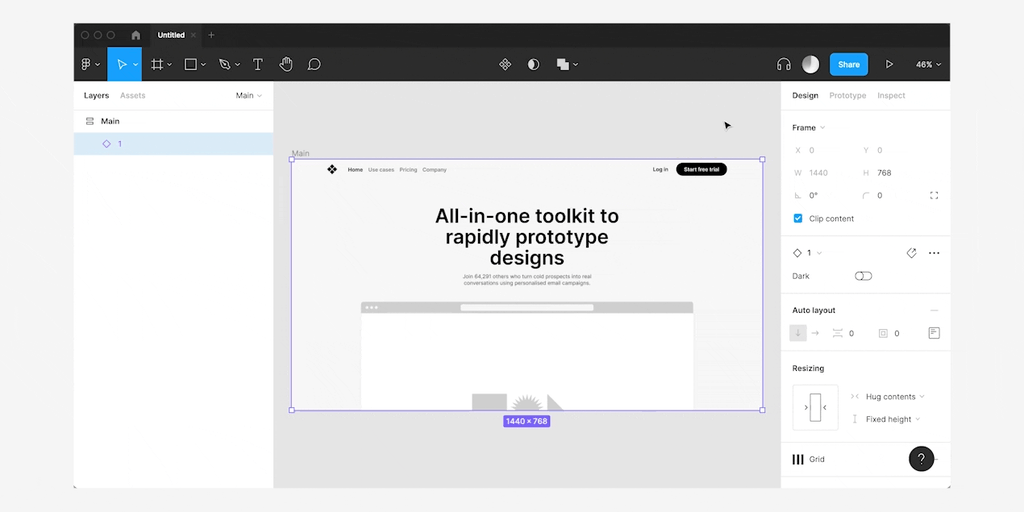
Task: Open the Move tool dropdown arrow
Action: click(136, 65)
